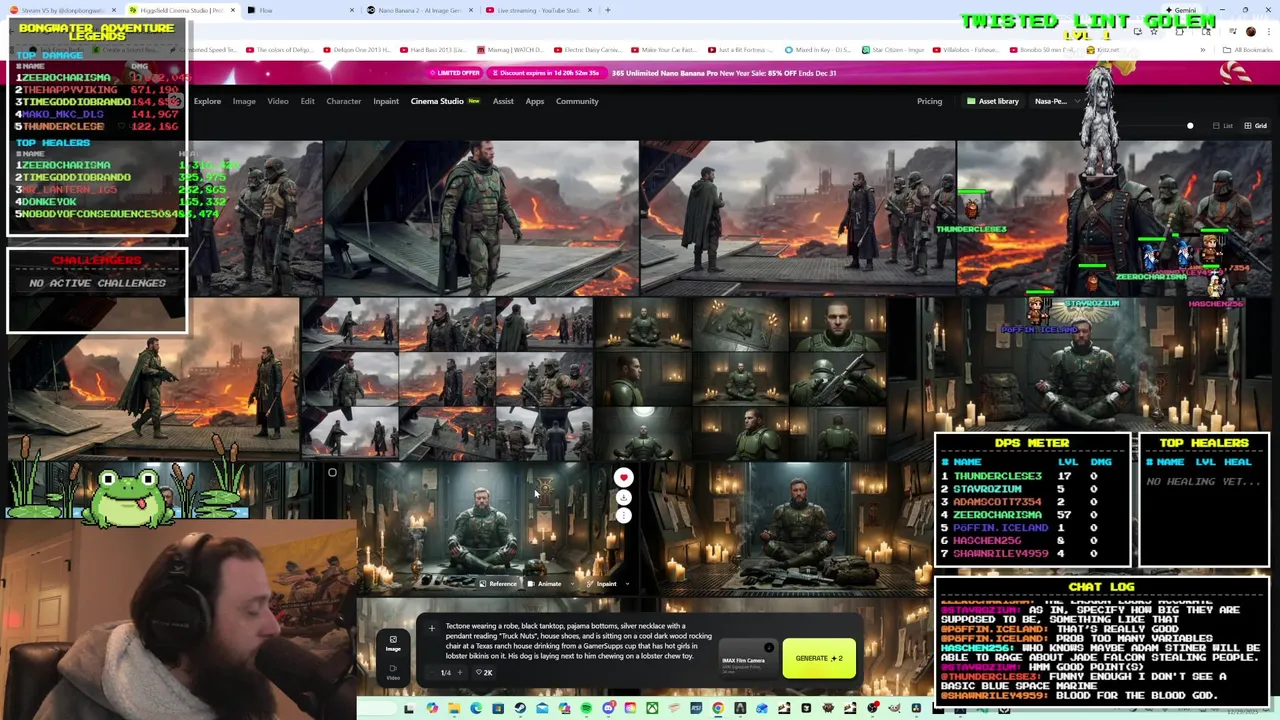Open the Community navigation item

click(x=577, y=101)
